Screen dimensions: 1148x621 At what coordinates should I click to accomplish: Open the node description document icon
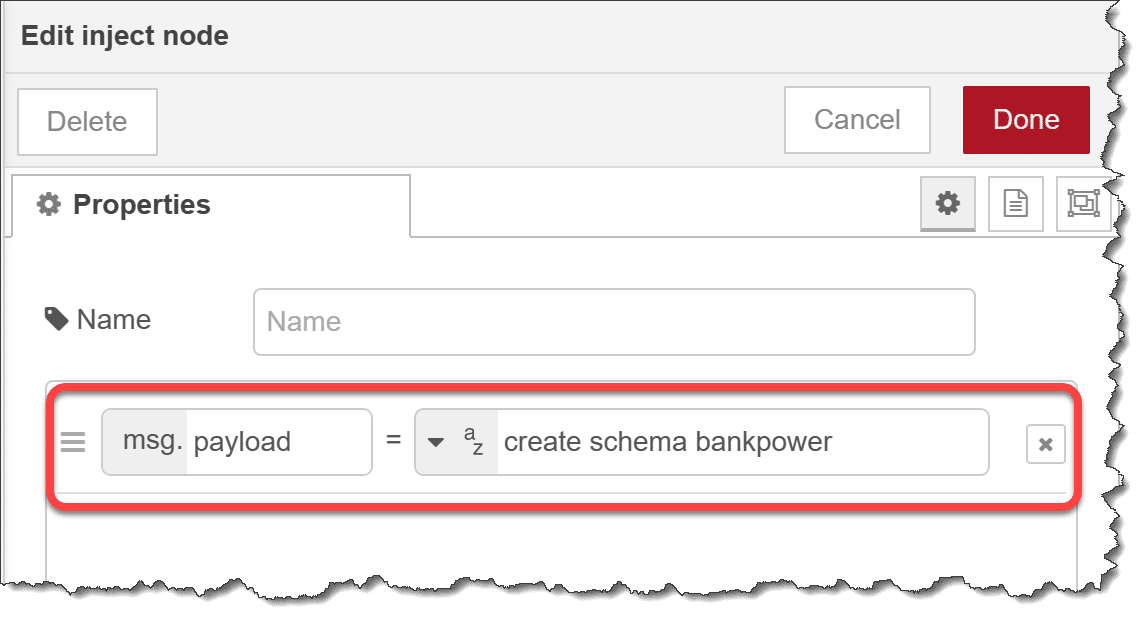1016,204
